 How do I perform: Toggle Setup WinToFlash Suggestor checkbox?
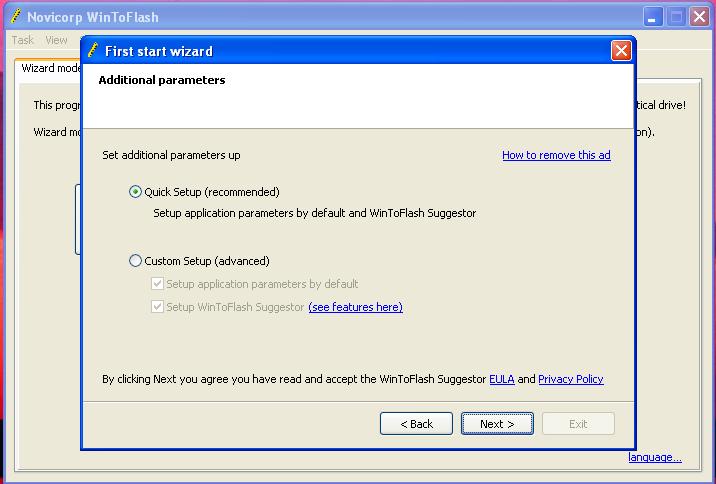tap(157, 306)
